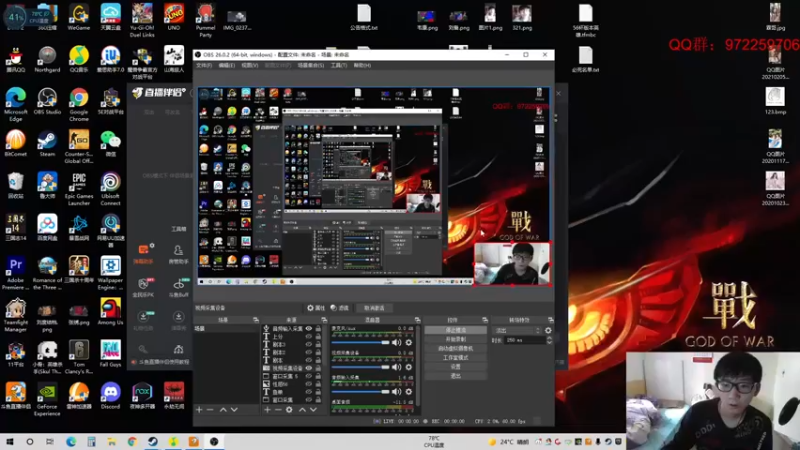Mute the 音频输入采集 mixer channel

point(396,391)
